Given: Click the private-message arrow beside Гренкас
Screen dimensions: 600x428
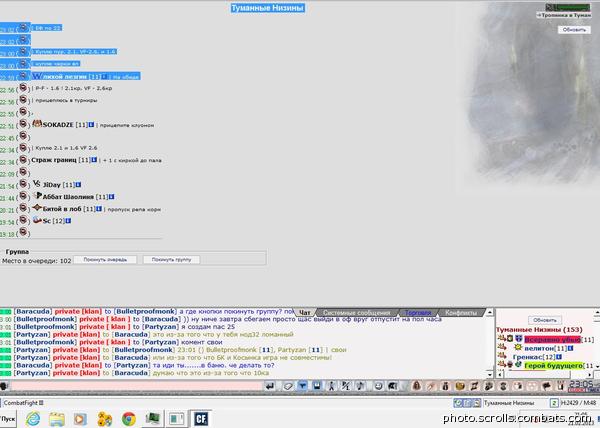Looking at the screenshot, I should coord(502,356).
